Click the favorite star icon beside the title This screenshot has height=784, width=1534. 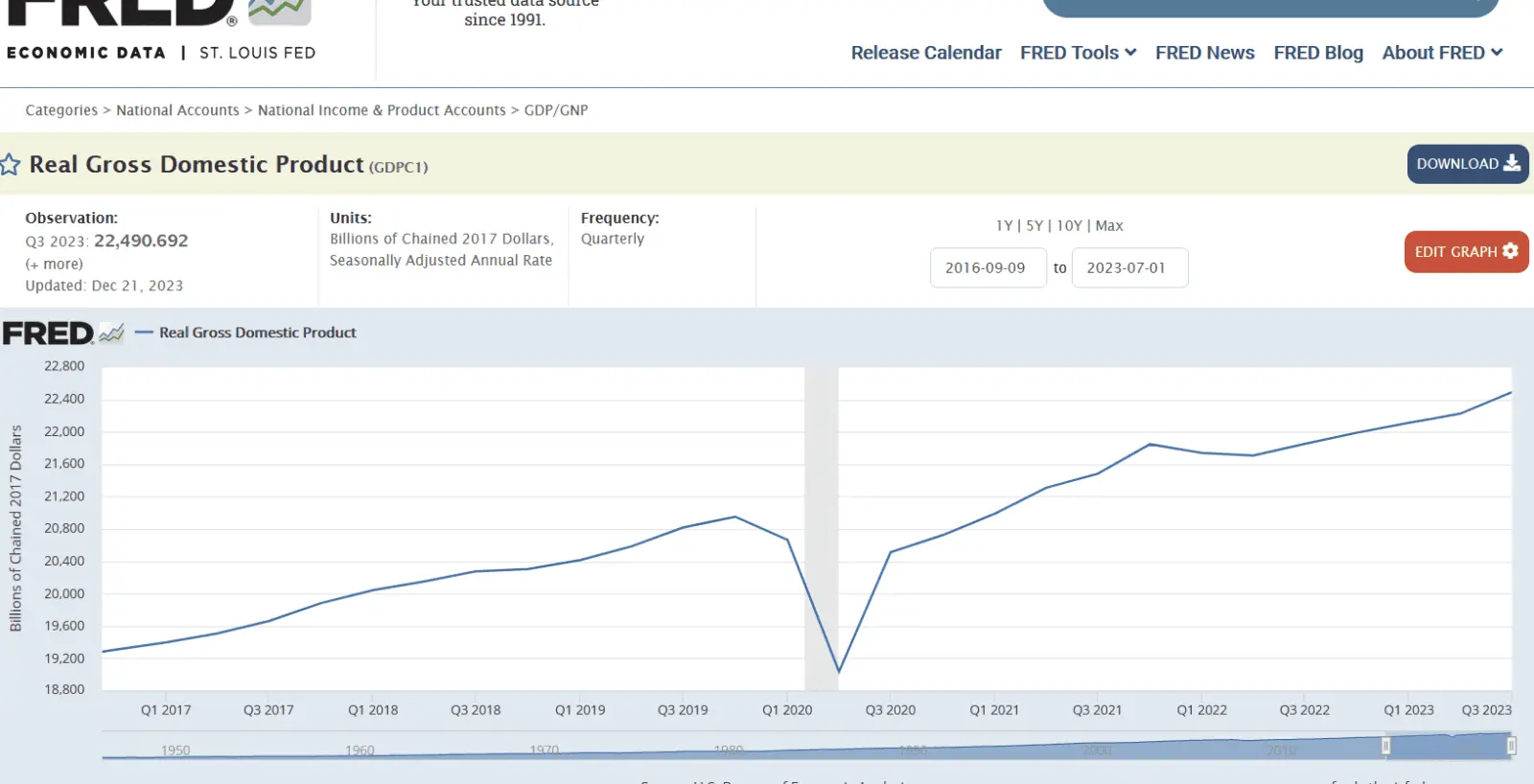11,165
